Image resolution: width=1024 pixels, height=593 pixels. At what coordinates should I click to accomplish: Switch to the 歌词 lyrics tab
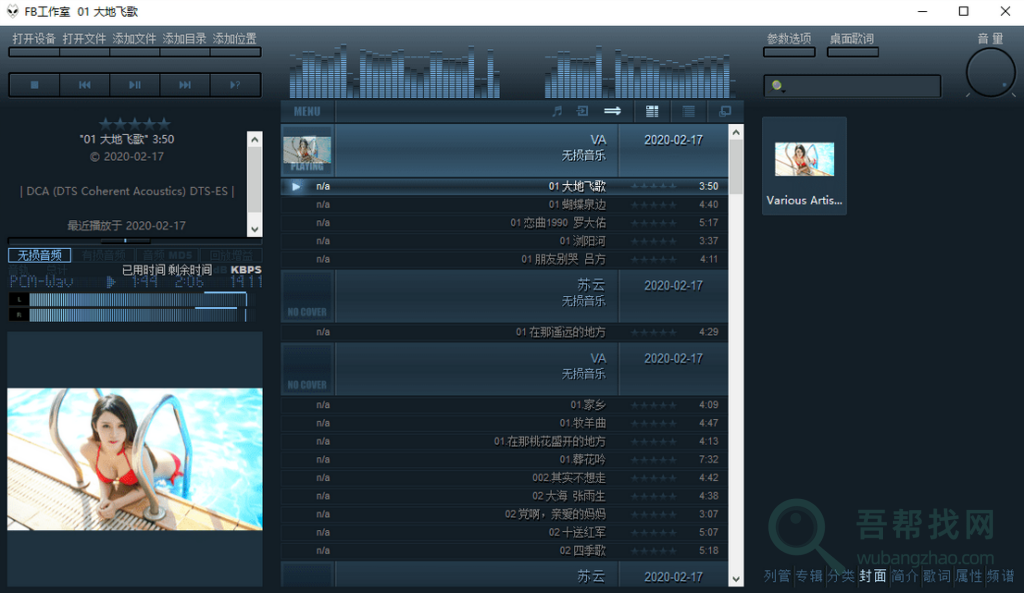click(937, 576)
